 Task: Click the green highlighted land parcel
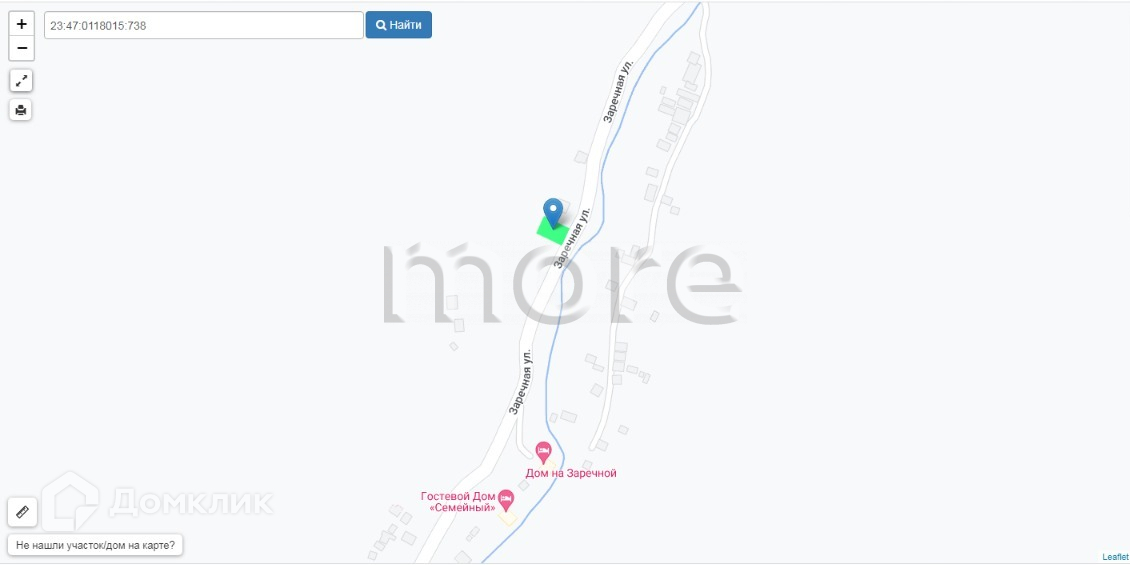point(553,231)
